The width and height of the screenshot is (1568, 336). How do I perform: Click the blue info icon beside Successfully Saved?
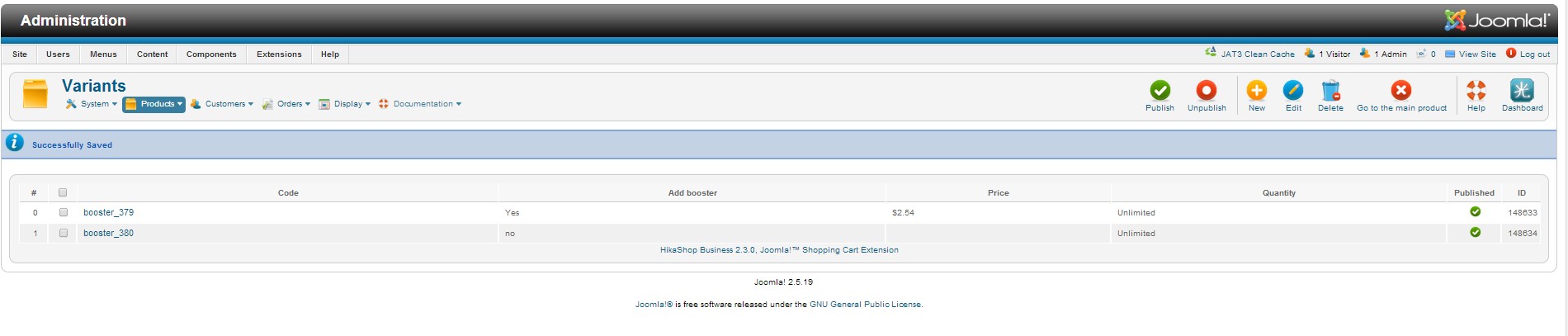[15, 142]
